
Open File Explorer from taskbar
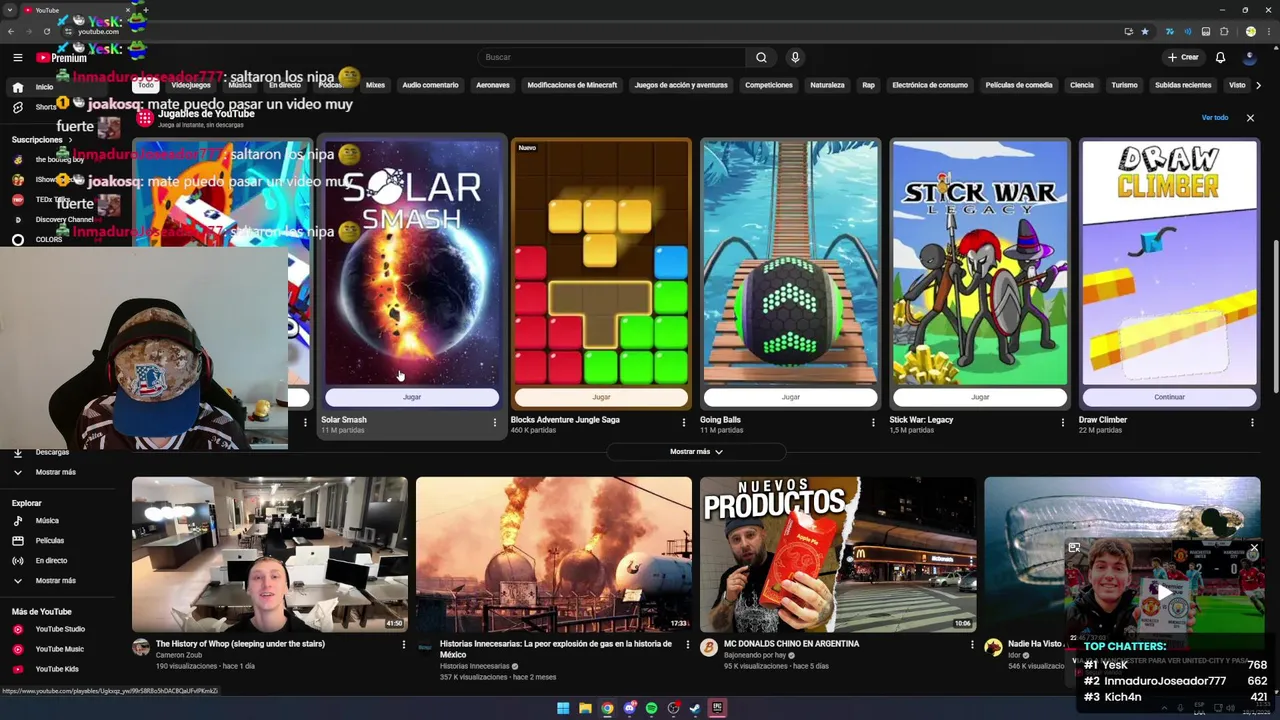pos(585,708)
